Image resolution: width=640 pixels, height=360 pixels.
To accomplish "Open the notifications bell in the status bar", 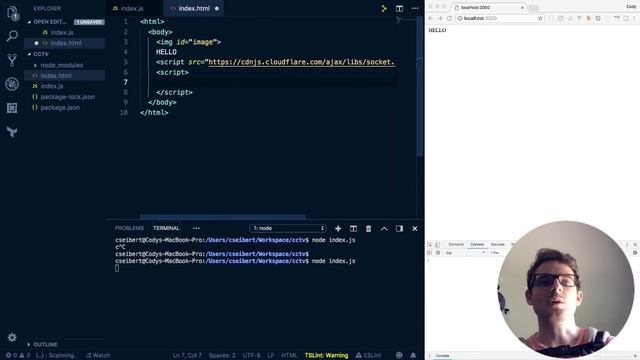I will (413, 355).
